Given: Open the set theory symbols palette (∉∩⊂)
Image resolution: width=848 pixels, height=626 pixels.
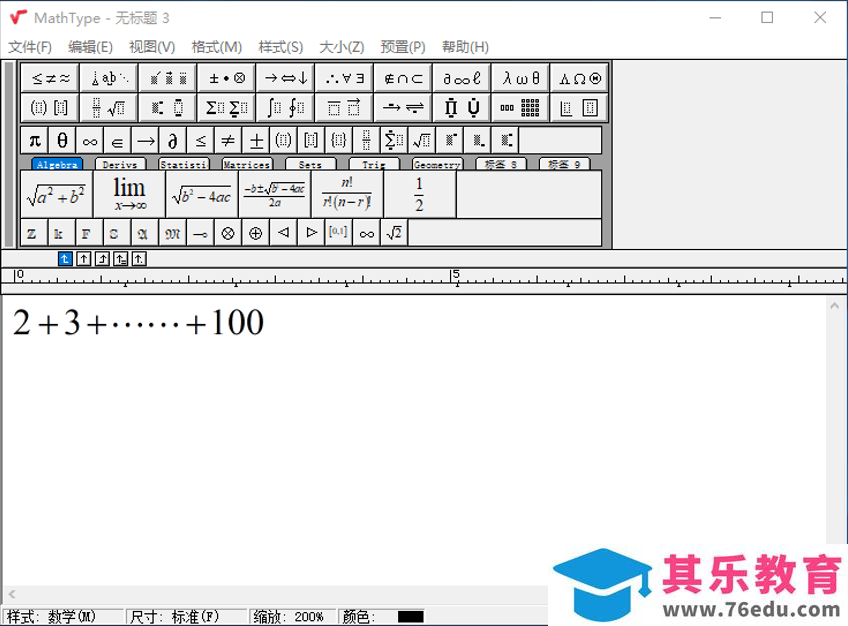Looking at the screenshot, I should tap(403, 78).
